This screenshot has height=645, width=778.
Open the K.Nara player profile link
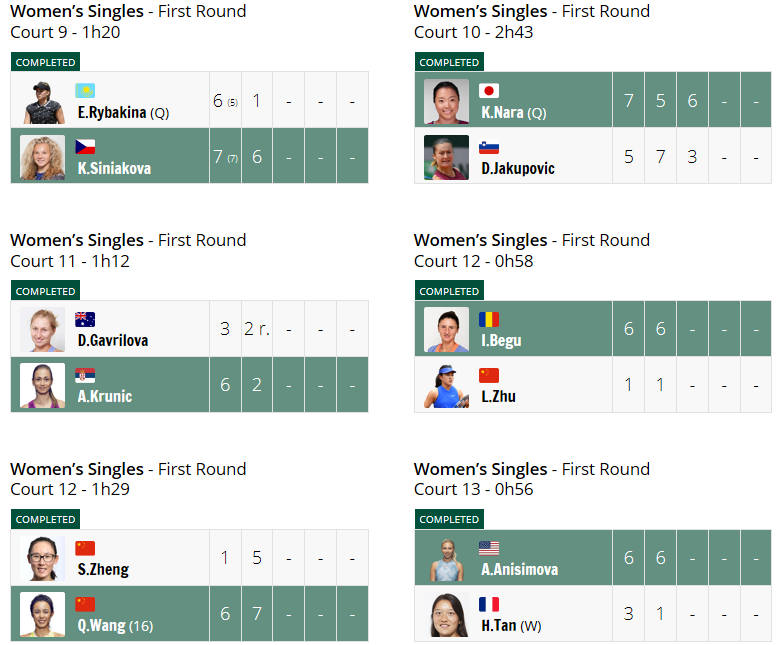[x=514, y=113]
